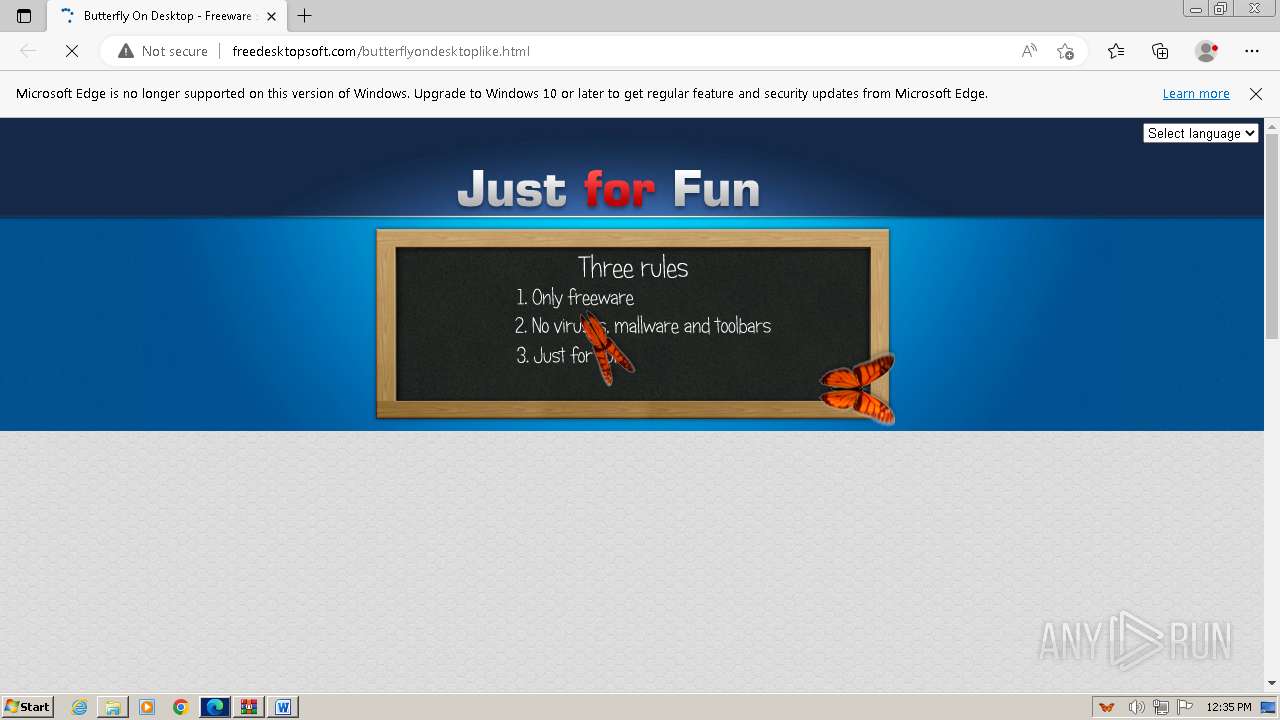Click the freedesktopsoft.com address bar
This screenshot has width=1280, height=720.
[381, 51]
